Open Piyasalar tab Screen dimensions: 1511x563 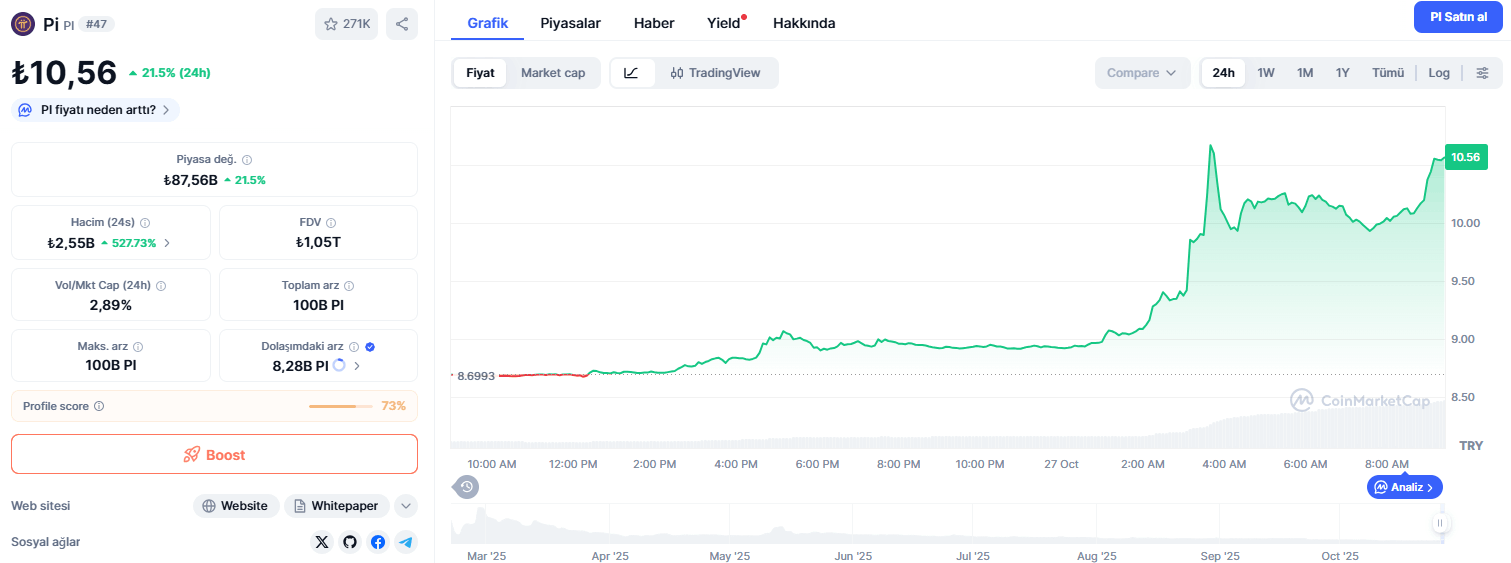(x=571, y=23)
